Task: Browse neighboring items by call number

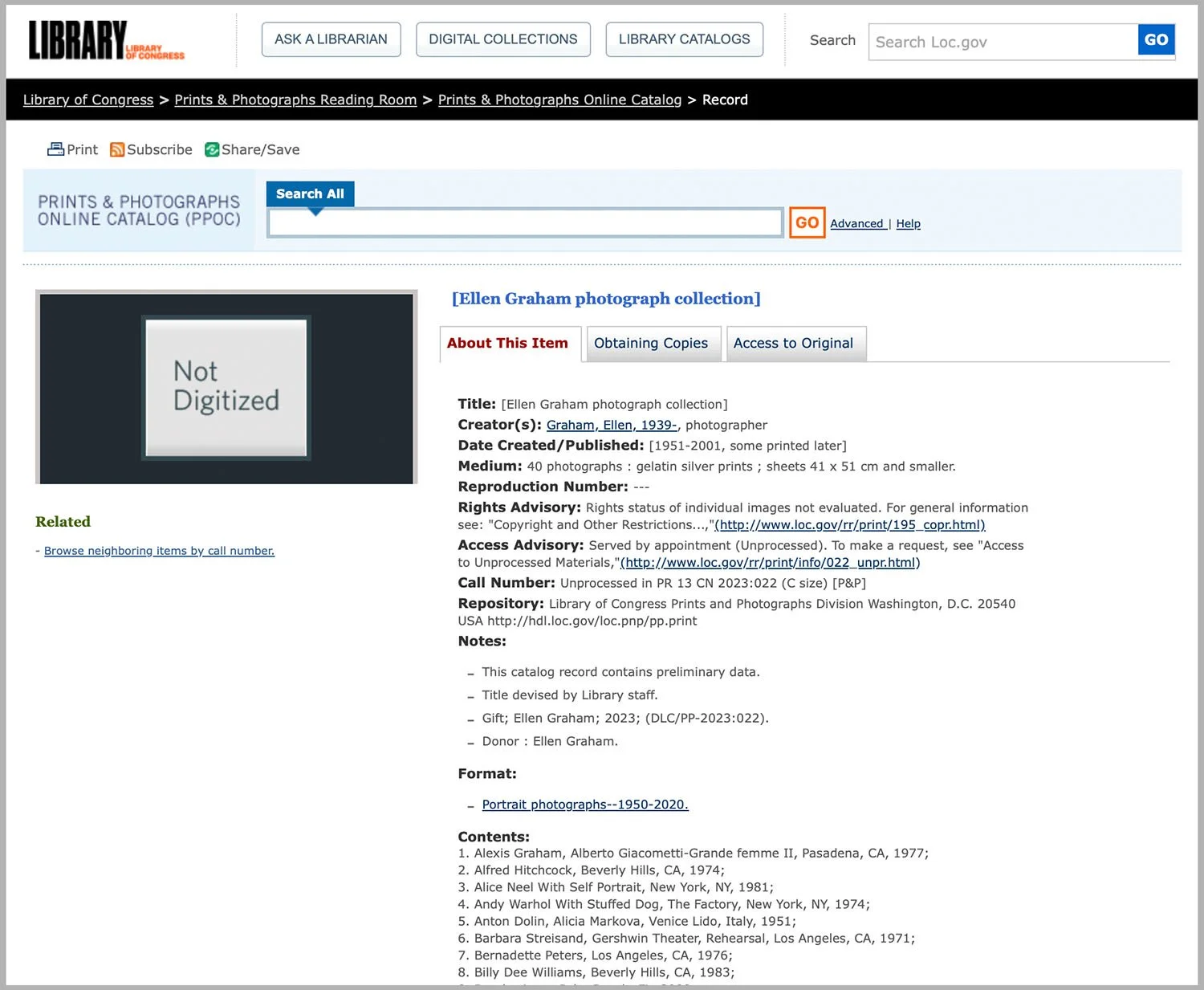Action: [159, 551]
